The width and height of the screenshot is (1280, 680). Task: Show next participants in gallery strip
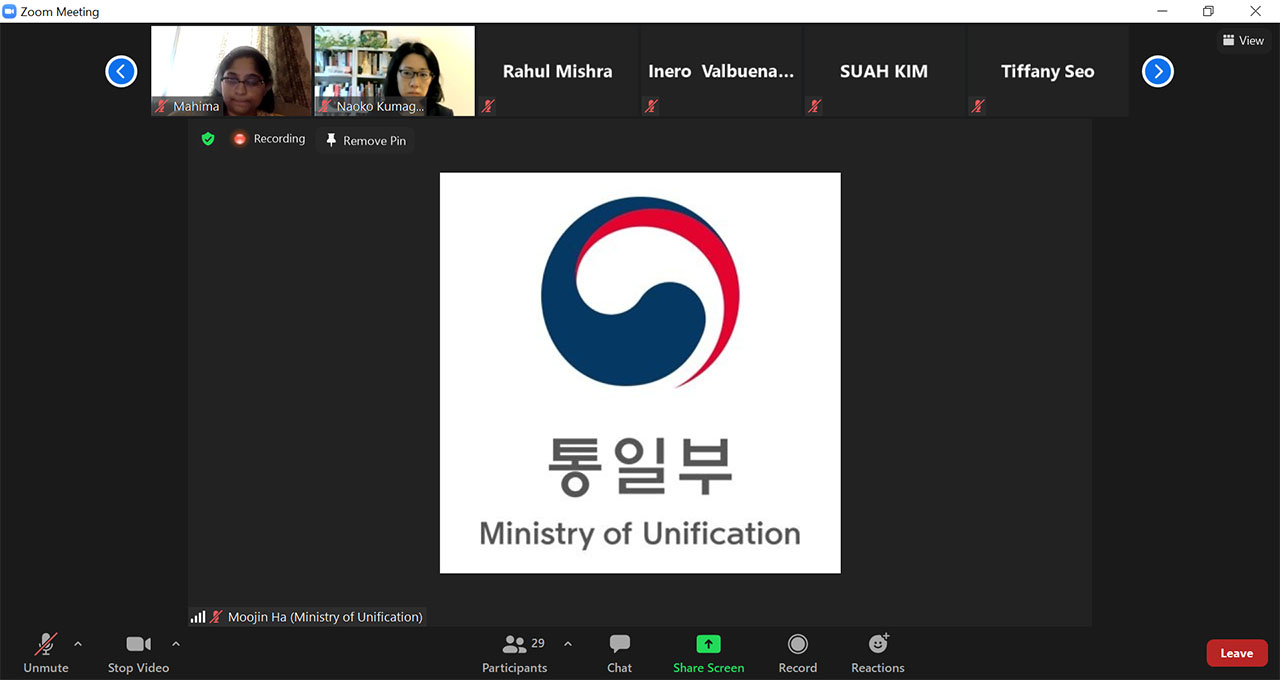coord(1158,71)
